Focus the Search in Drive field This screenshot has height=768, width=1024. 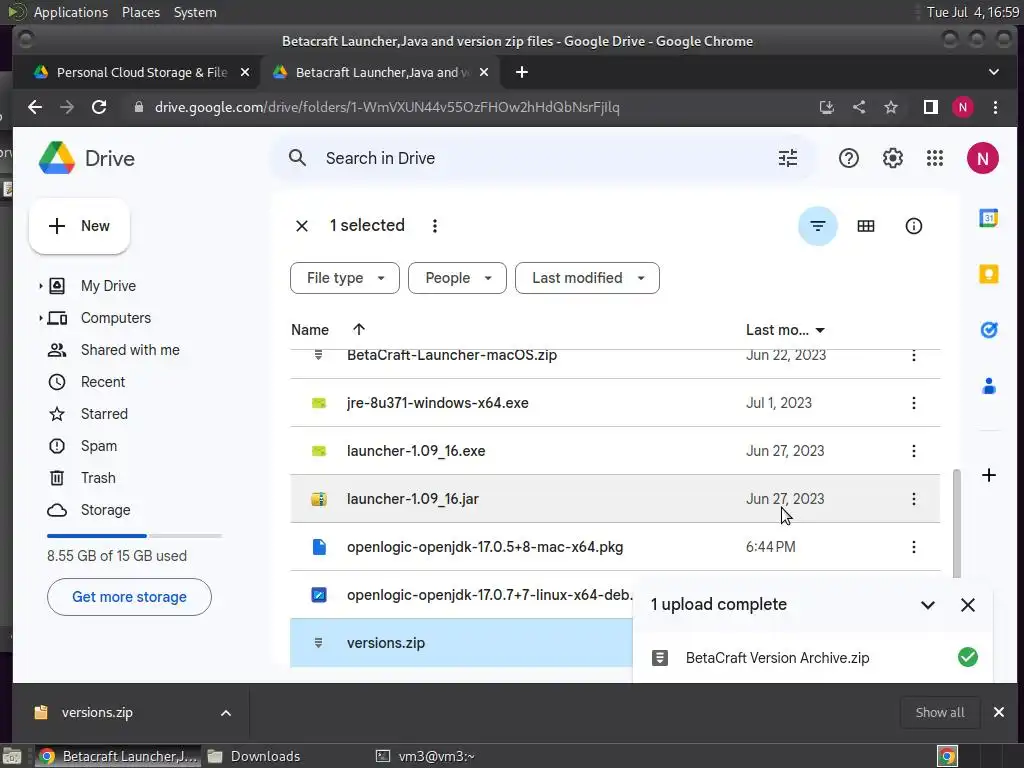coord(542,158)
